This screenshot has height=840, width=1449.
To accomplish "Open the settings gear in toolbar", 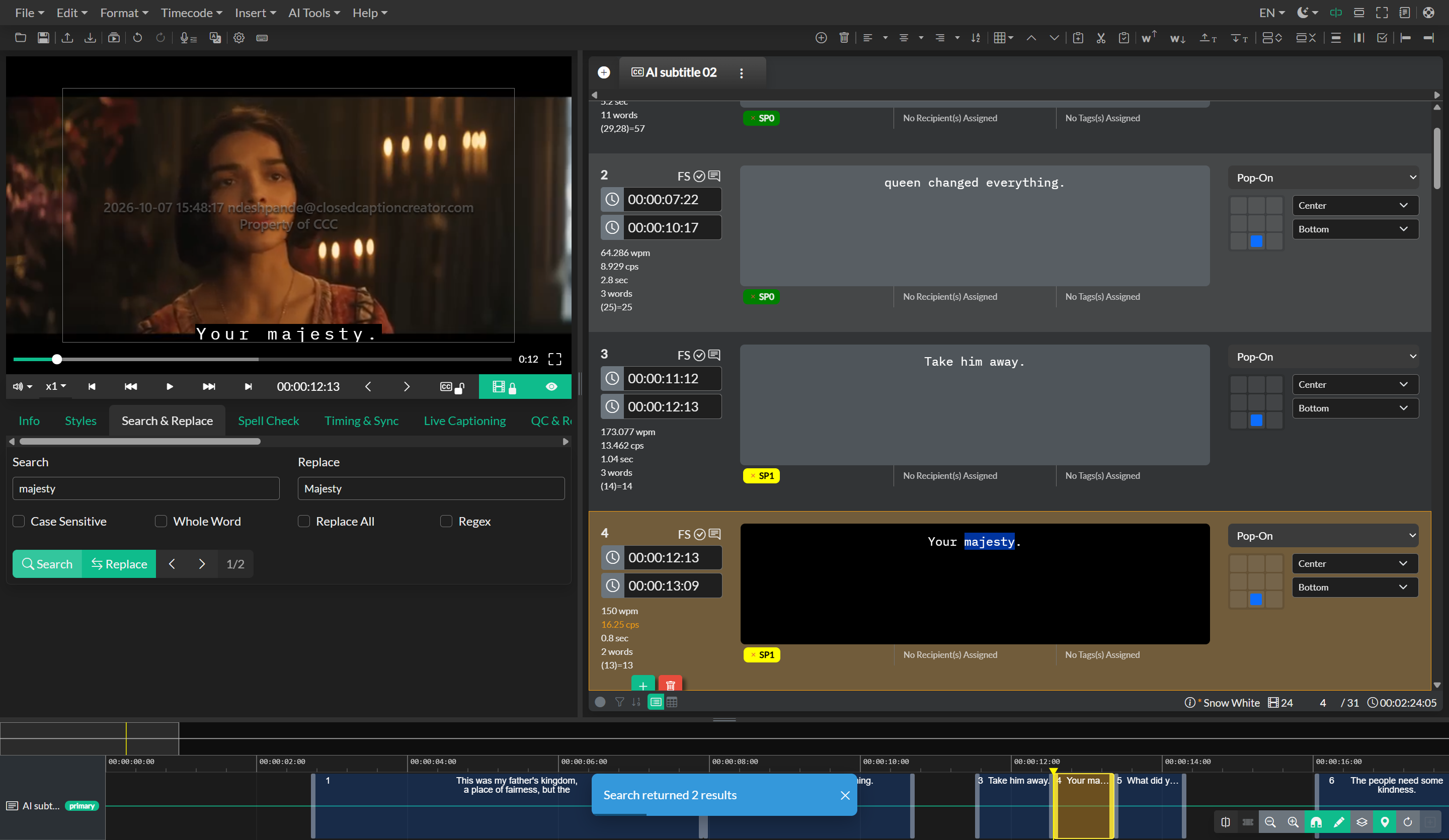I will (238, 38).
